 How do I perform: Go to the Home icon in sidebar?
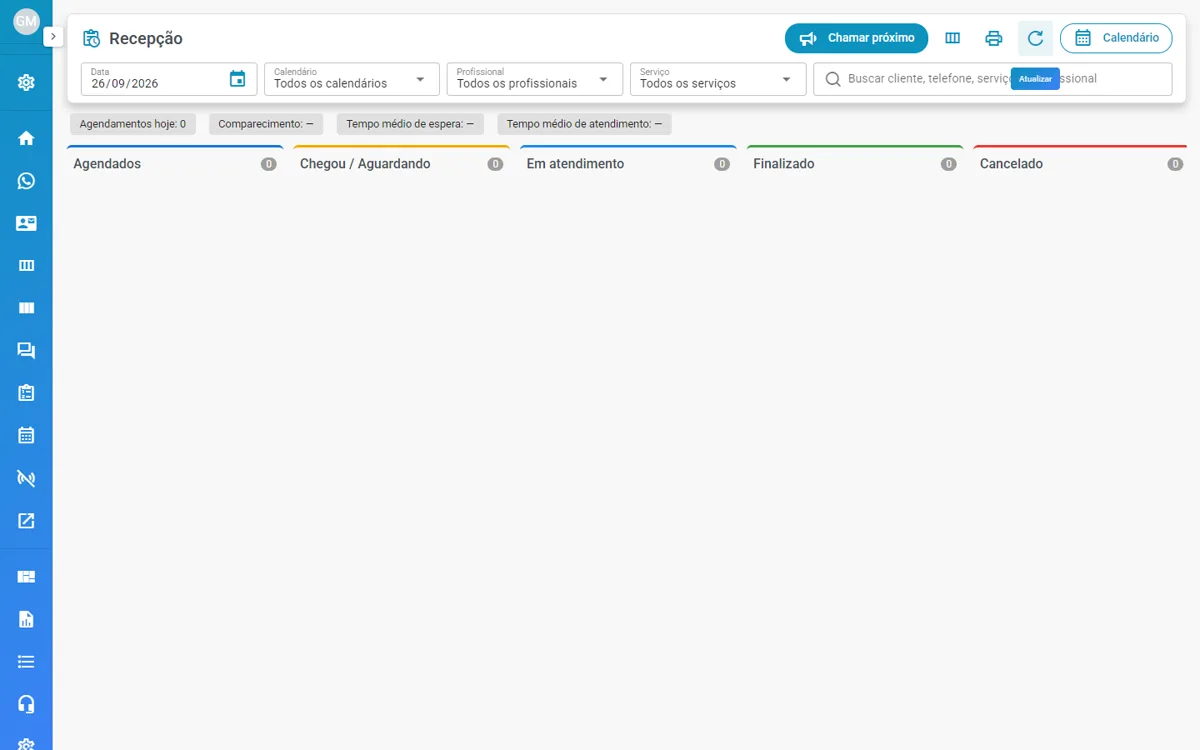26,138
